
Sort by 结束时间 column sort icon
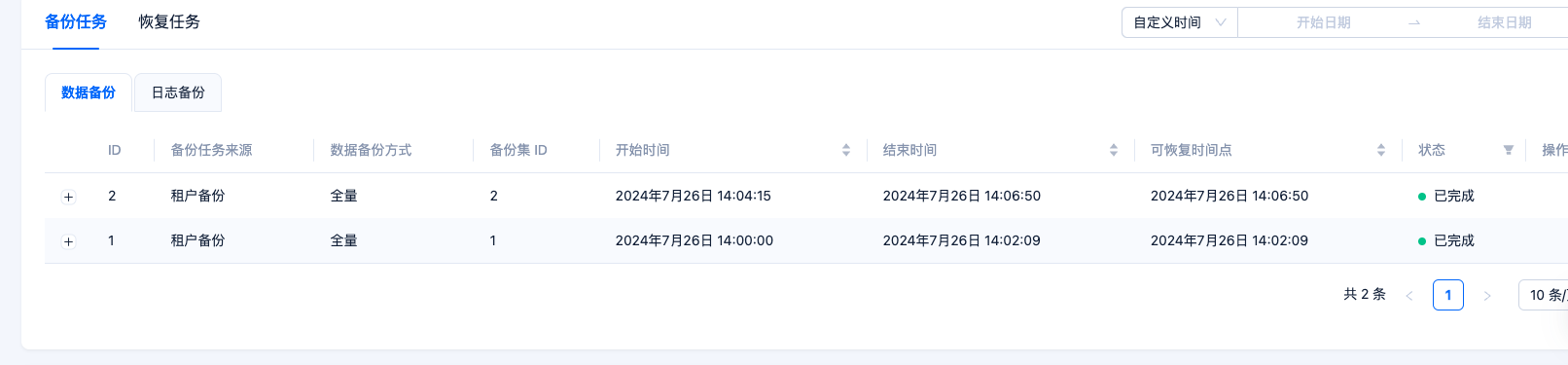1114,150
